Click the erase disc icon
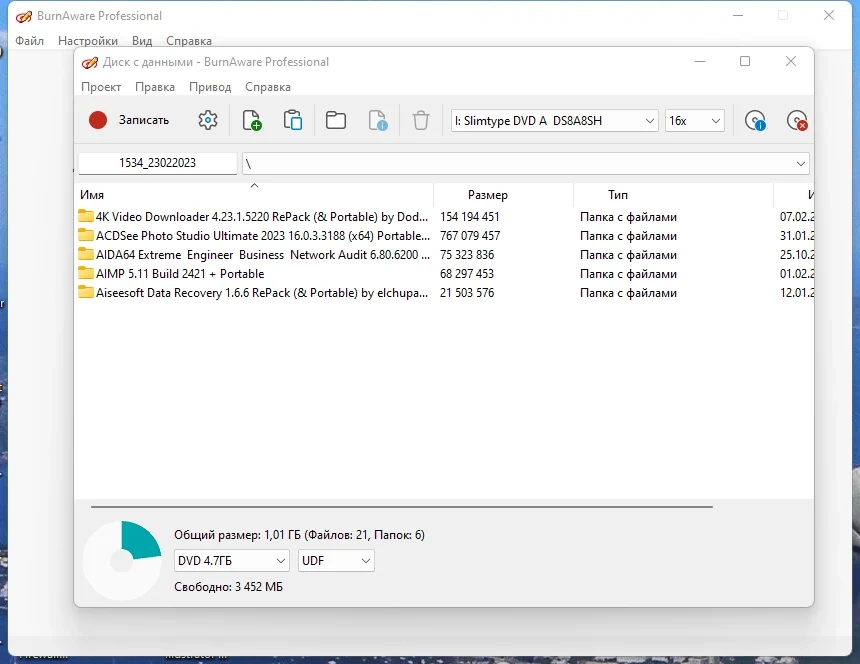860x664 pixels. click(x=797, y=120)
